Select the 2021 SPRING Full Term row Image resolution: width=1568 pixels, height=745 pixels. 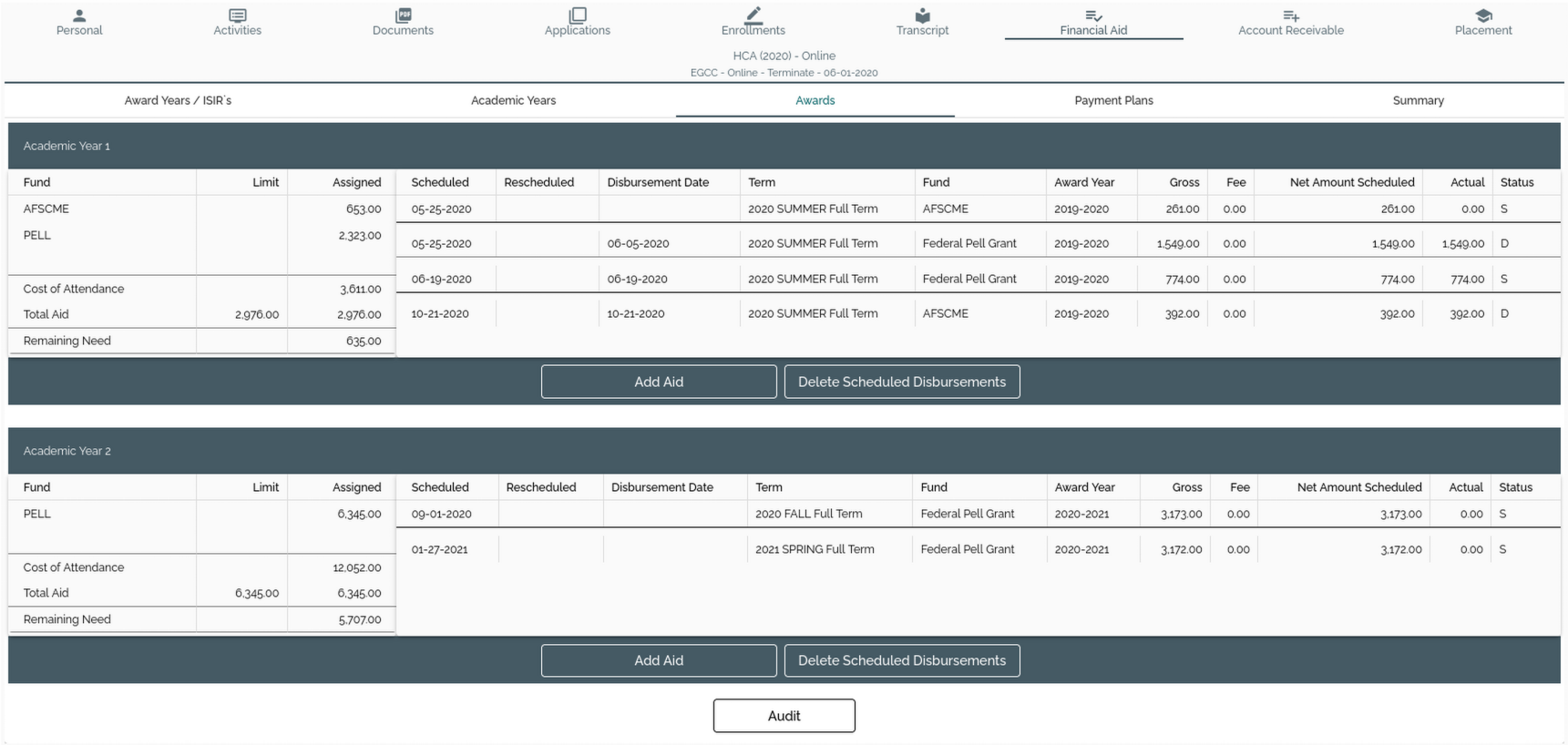click(x=814, y=549)
